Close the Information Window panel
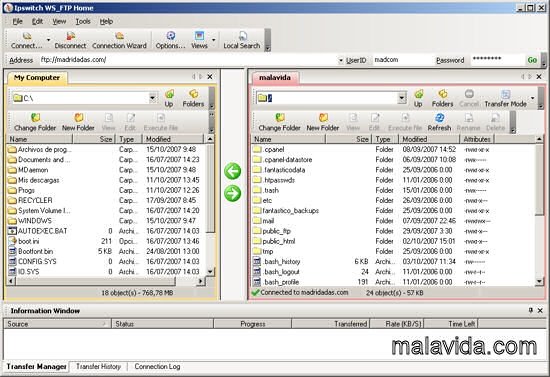 [x=540, y=310]
